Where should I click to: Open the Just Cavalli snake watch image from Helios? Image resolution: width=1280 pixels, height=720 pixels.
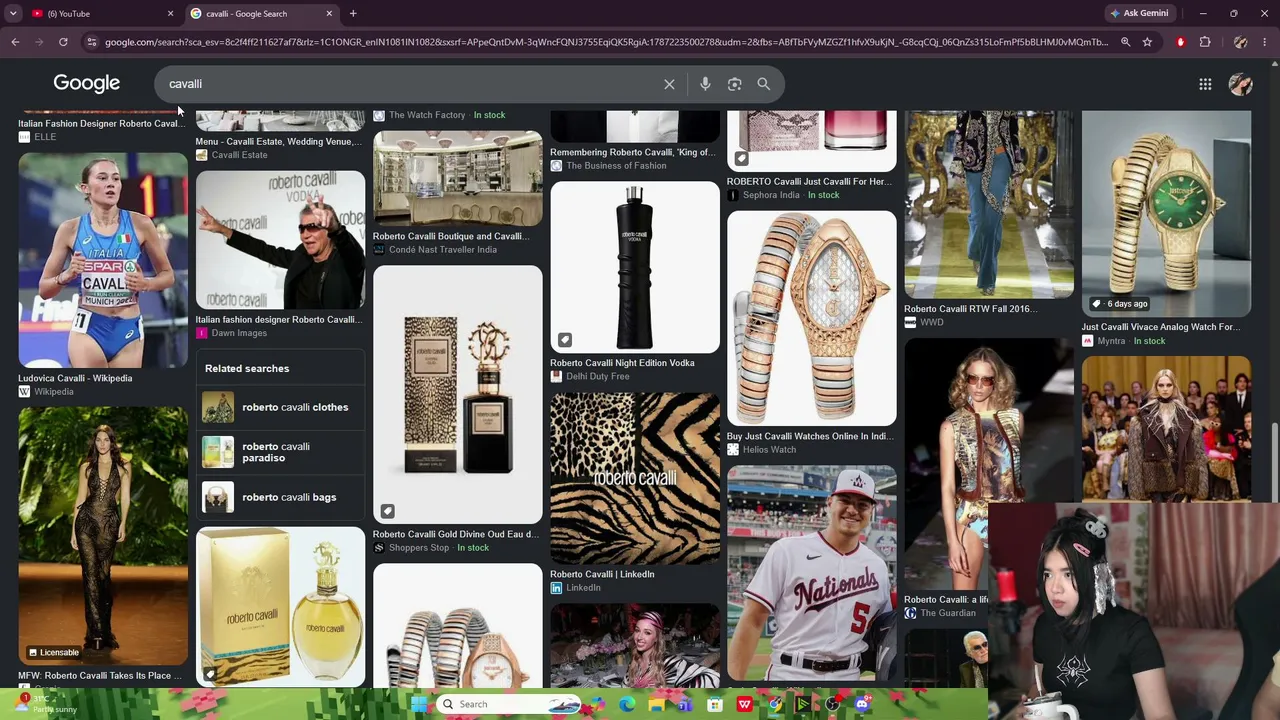click(x=812, y=318)
